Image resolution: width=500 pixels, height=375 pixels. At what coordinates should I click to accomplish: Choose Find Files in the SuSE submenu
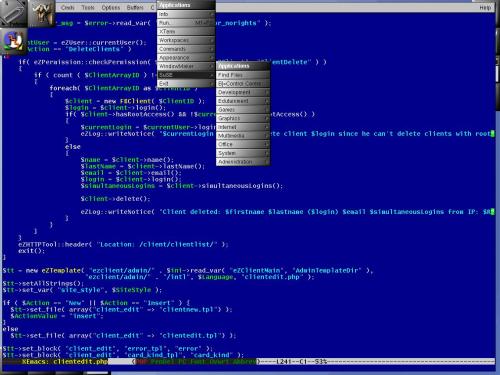click(x=243, y=75)
